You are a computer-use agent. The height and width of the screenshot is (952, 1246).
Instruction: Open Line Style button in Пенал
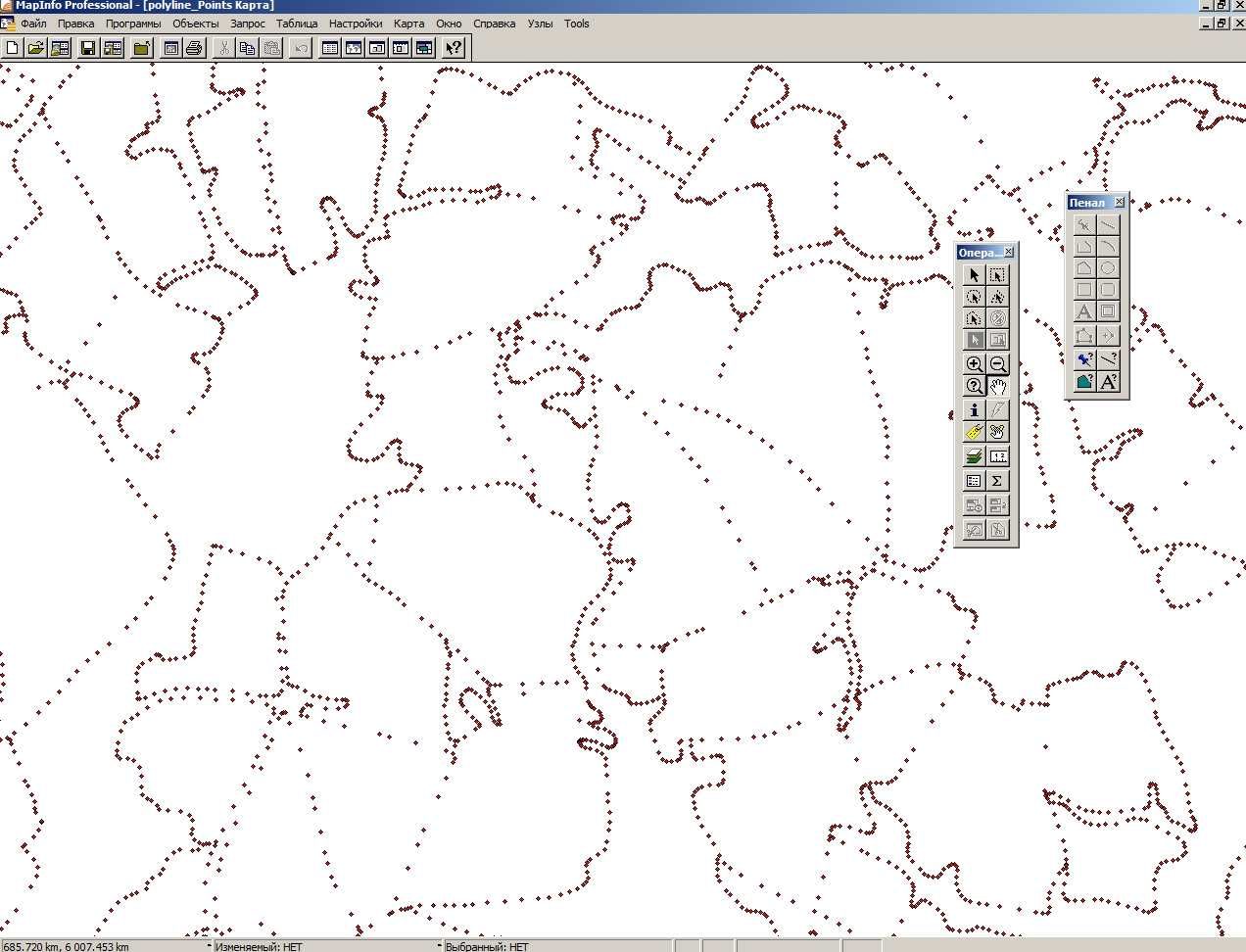(x=1107, y=359)
